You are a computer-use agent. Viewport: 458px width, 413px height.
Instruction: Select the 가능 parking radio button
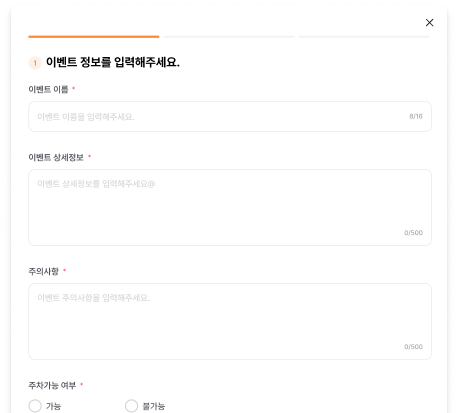coord(35,406)
